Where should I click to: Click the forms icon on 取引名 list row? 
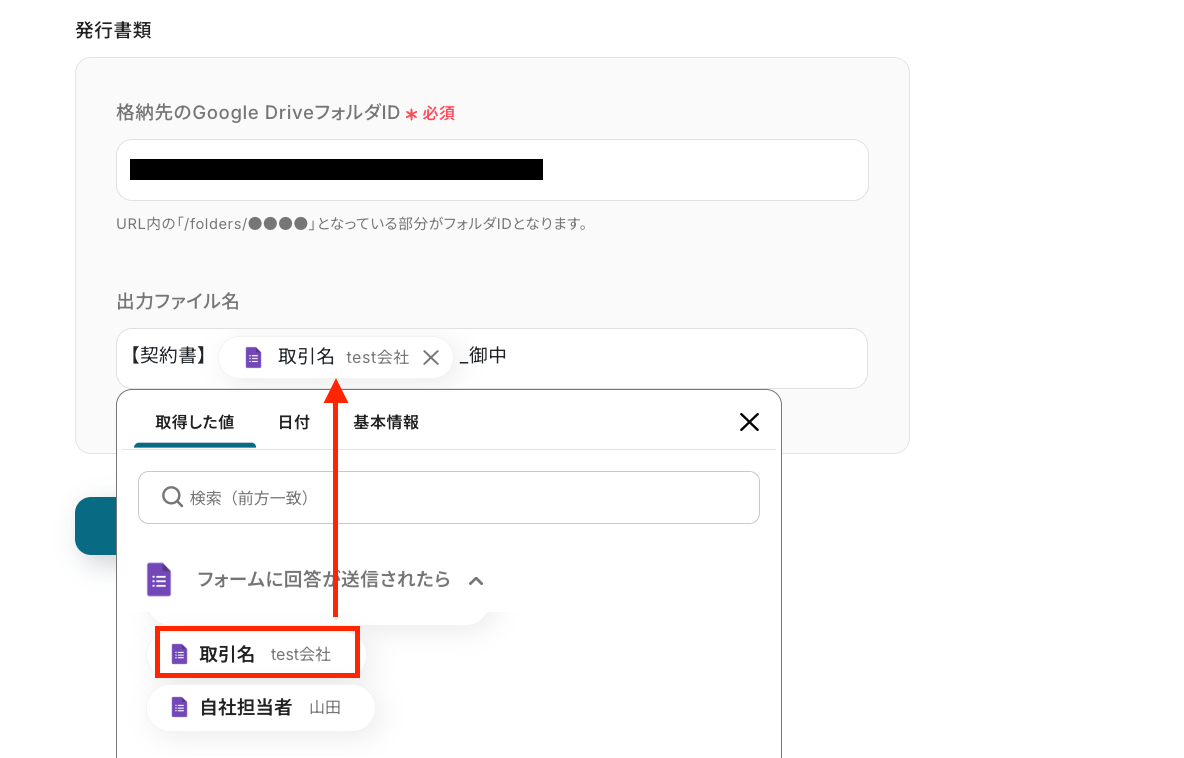point(179,654)
